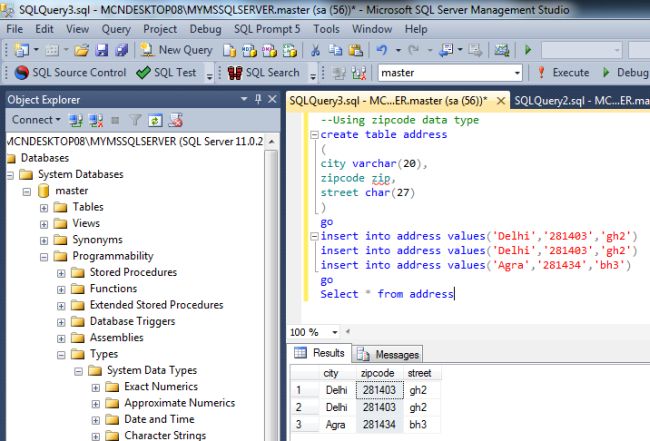The width and height of the screenshot is (650, 441).
Task: Expand the Tables folder
Action: click(44, 207)
